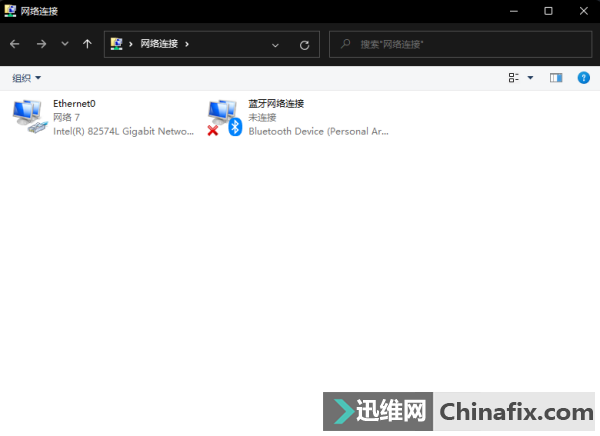Screen dimensions: 600x436
Task: Open the more view options arrow
Action: click(x=530, y=78)
